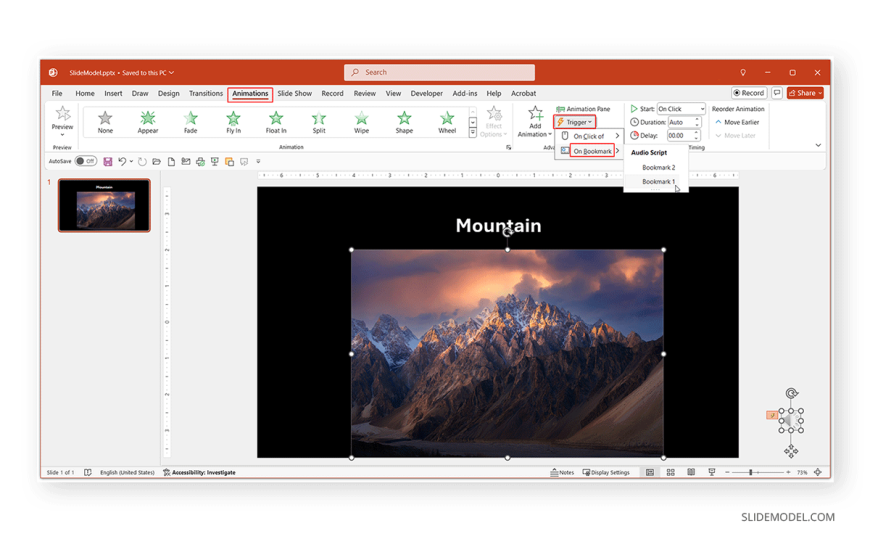The width and height of the screenshot is (870, 539).
Task: Open the Transitions tab
Action: coord(206,93)
